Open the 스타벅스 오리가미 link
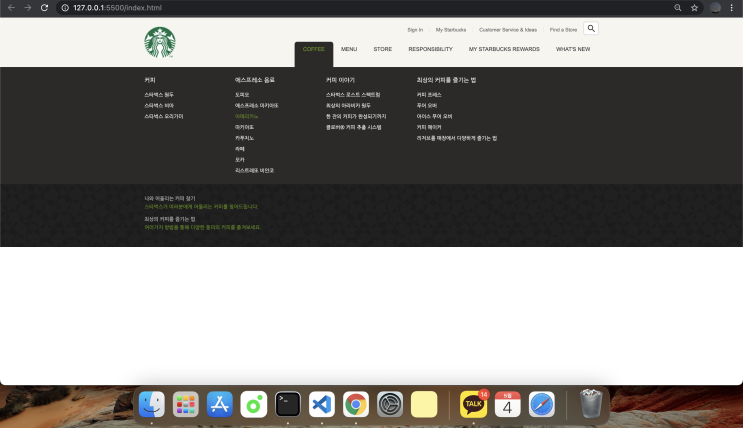Viewport: 743px width, 428px height. (164, 117)
